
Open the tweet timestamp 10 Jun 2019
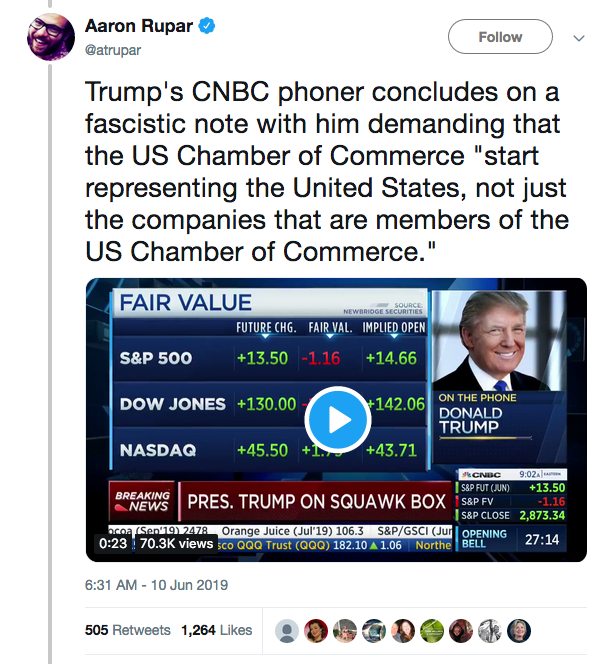coord(157,585)
